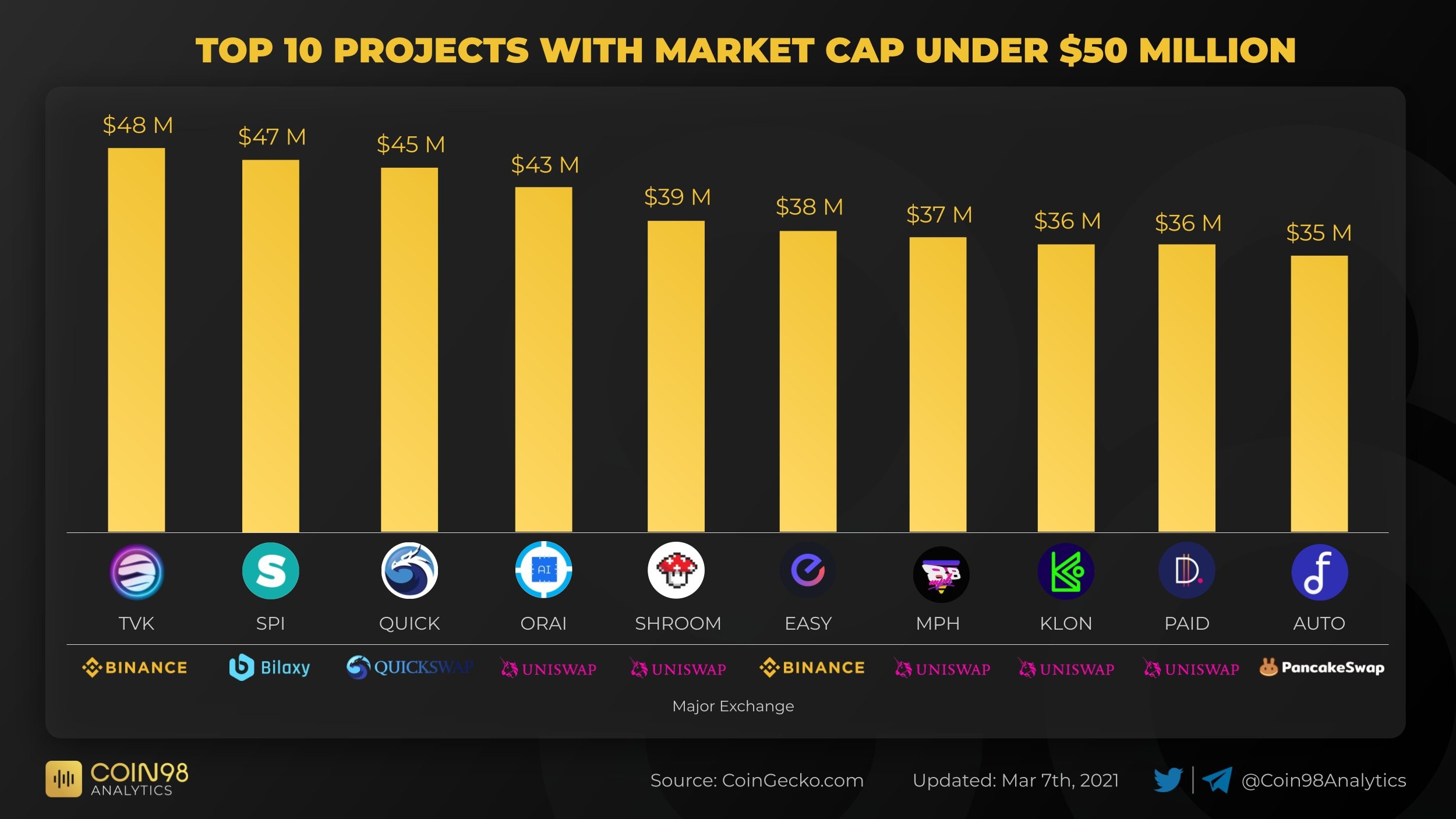The height and width of the screenshot is (819, 1456).
Task: Click the PancakeSwap exchange logo
Action: pos(1321,667)
